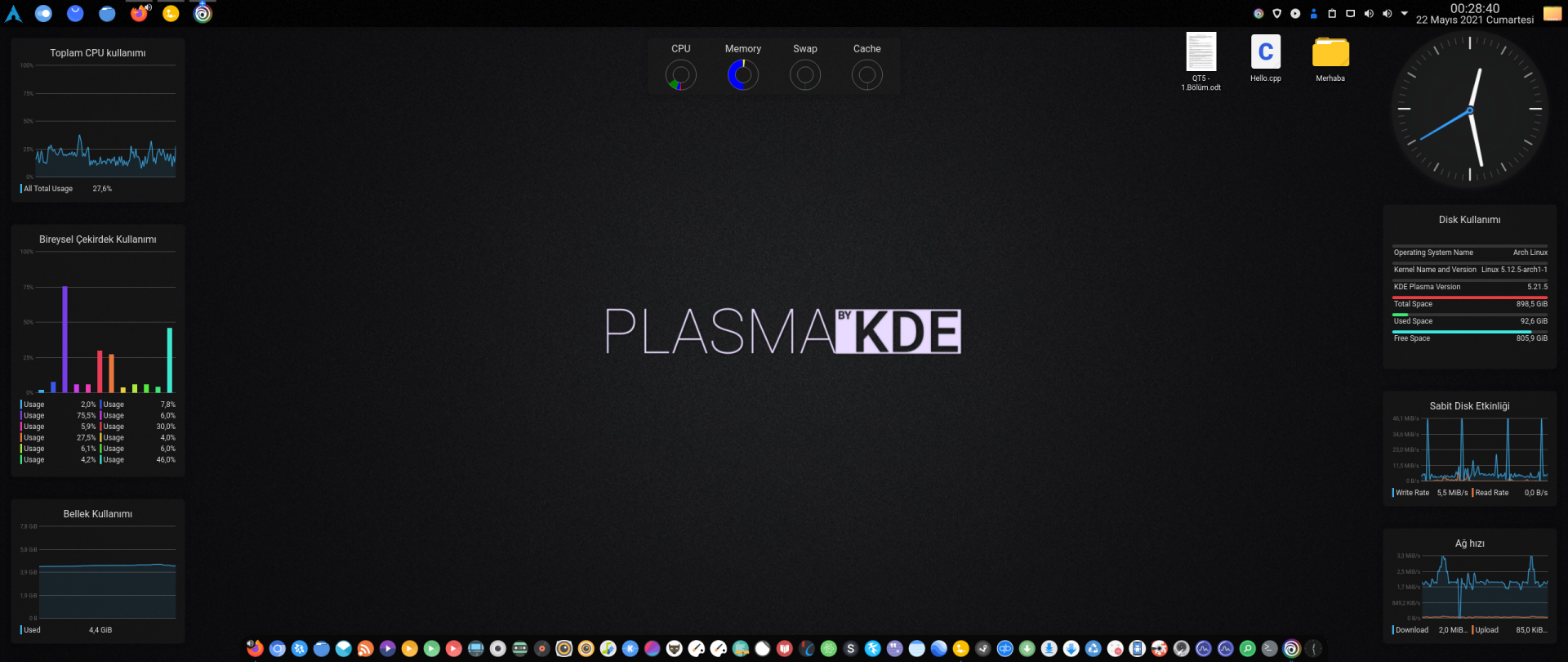The width and height of the screenshot is (1568, 662).
Task: Click the Firefox task in the top panel
Action: (x=140, y=13)
